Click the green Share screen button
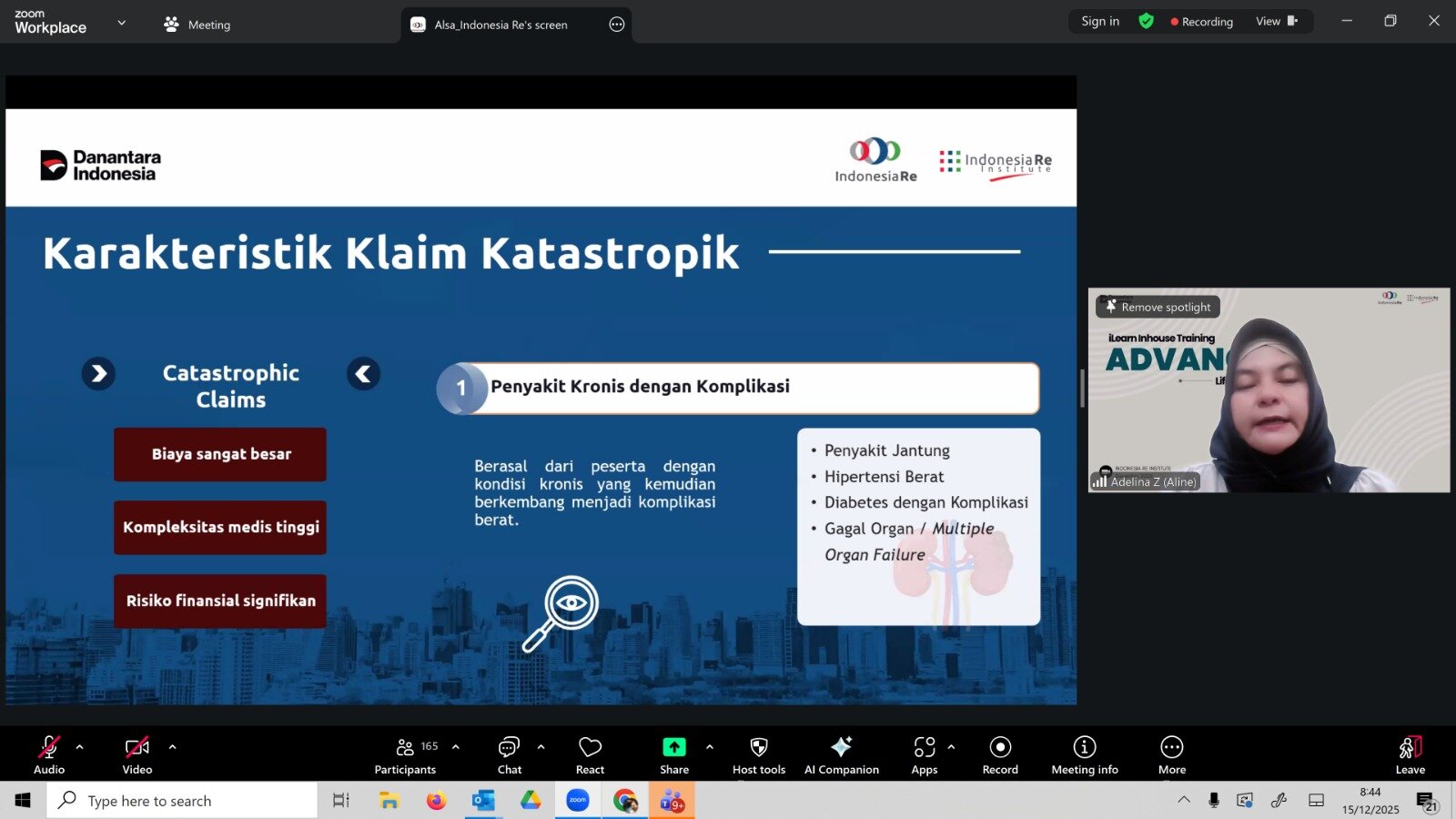 (x=673, y=755)
